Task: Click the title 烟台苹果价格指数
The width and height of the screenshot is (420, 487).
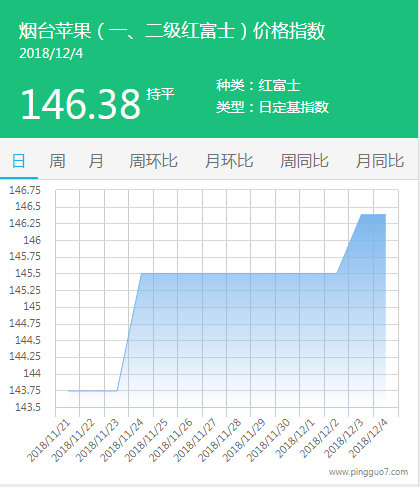Action: pyautogui.click(x=172, y=31)
